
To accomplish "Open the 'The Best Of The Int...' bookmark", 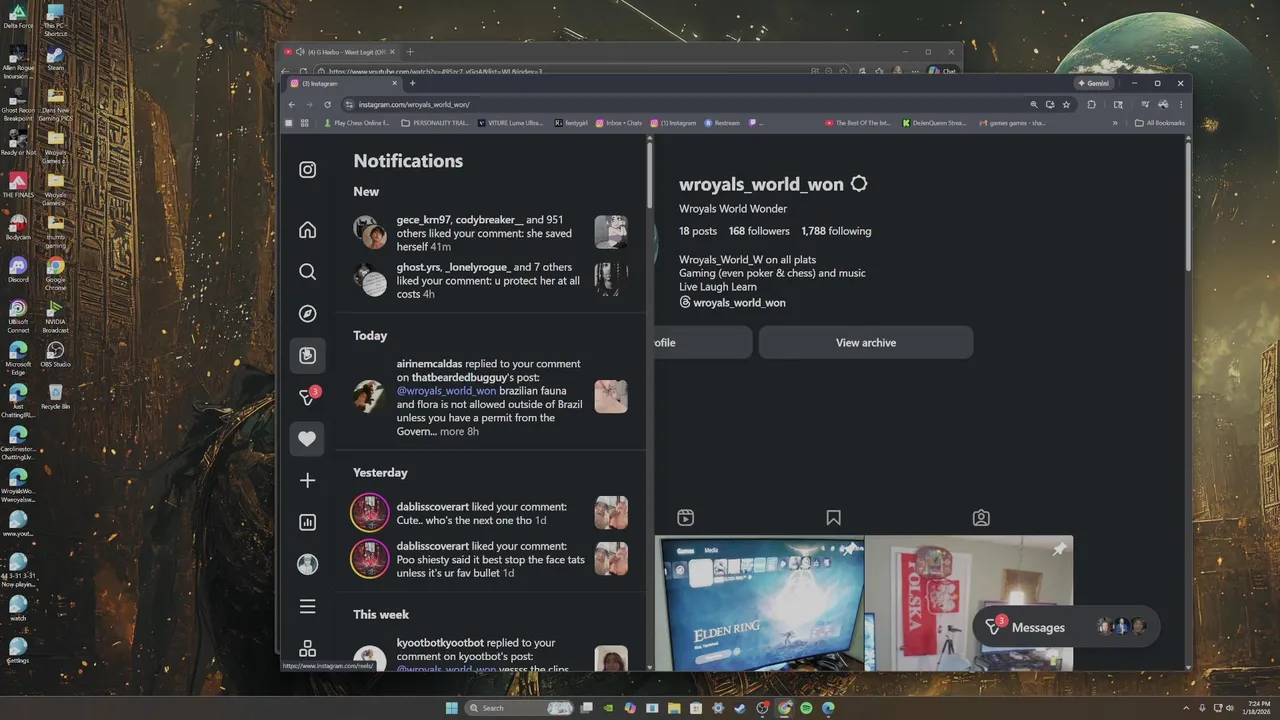I will click(x=858, y=123).
